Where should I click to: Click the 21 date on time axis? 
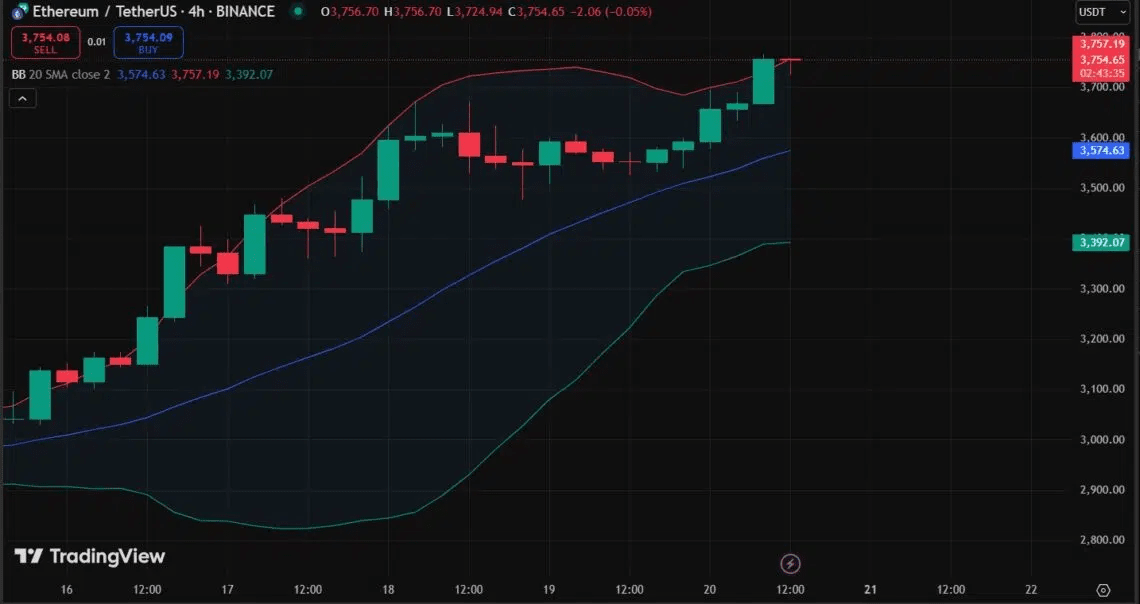(870, 589)
